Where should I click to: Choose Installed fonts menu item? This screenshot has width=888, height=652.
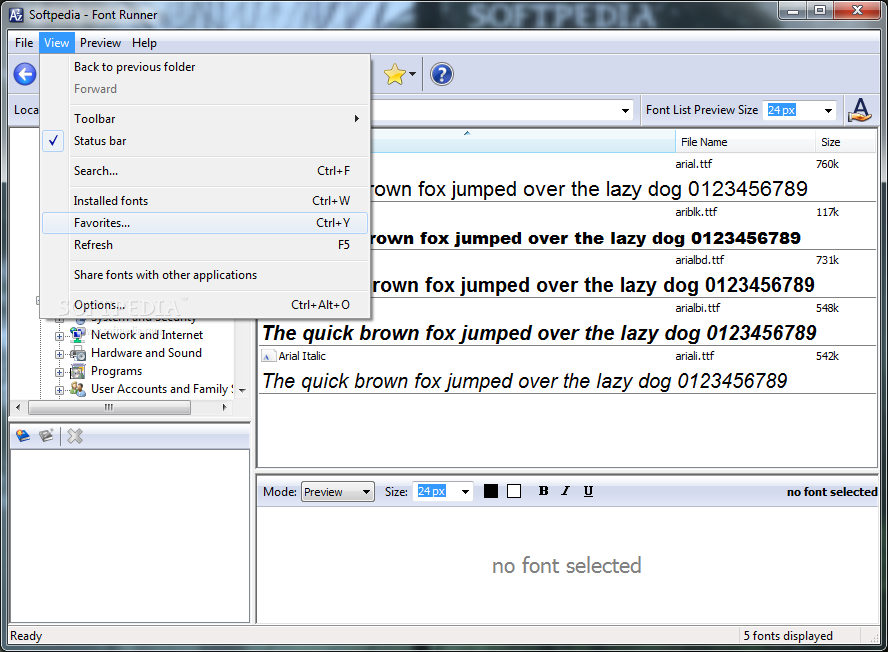(x=205, y=201)
